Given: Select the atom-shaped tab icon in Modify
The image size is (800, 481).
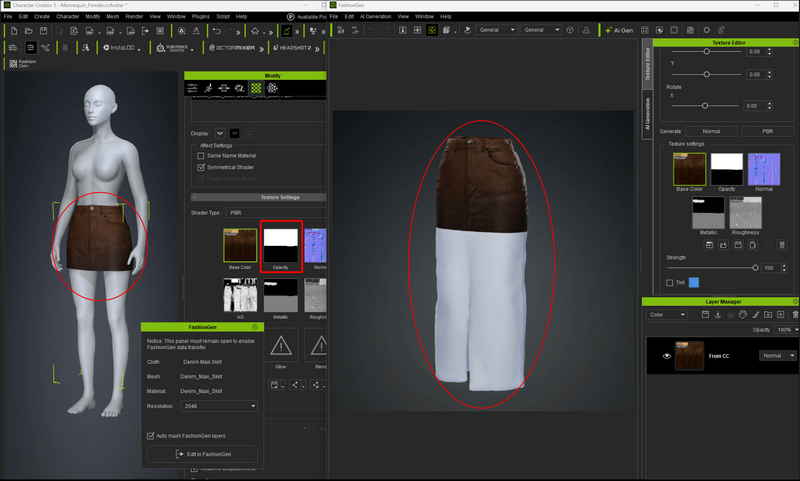Looking at the screenshot, I should click(272, 88).
